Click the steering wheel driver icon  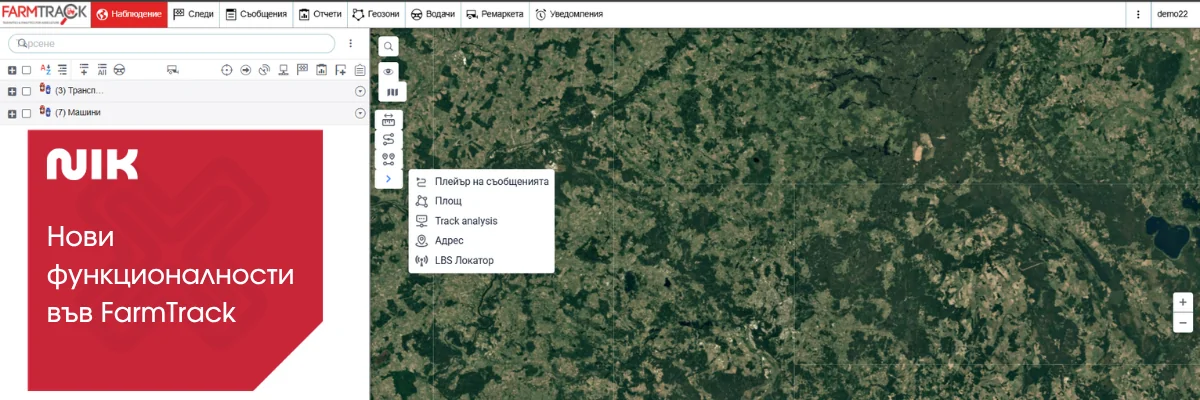[x=119, y=70]
